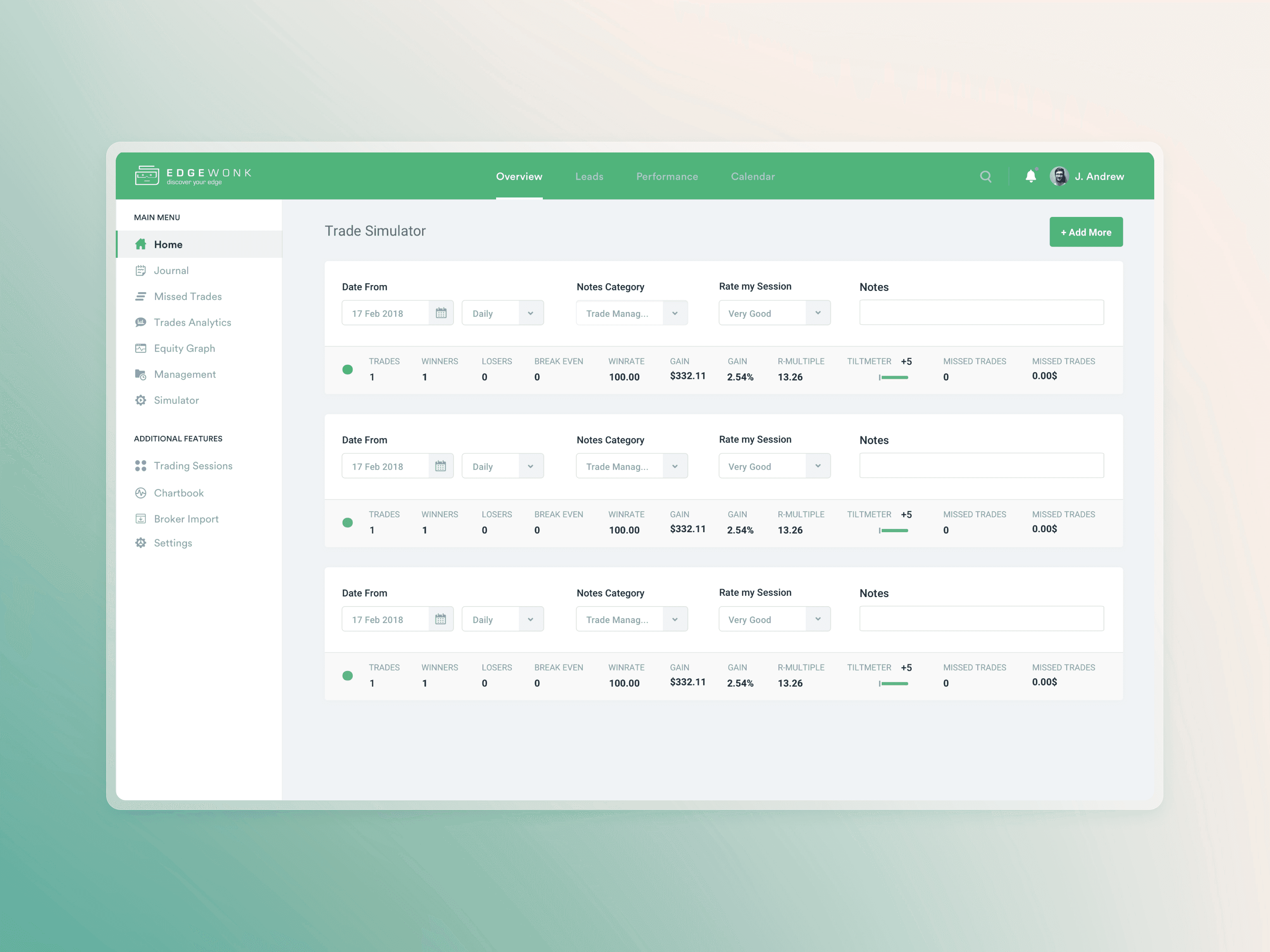The height and width of the screenshot is (952, 1270).
Task: Toggle green status dot of second session row
Action: 347,523
